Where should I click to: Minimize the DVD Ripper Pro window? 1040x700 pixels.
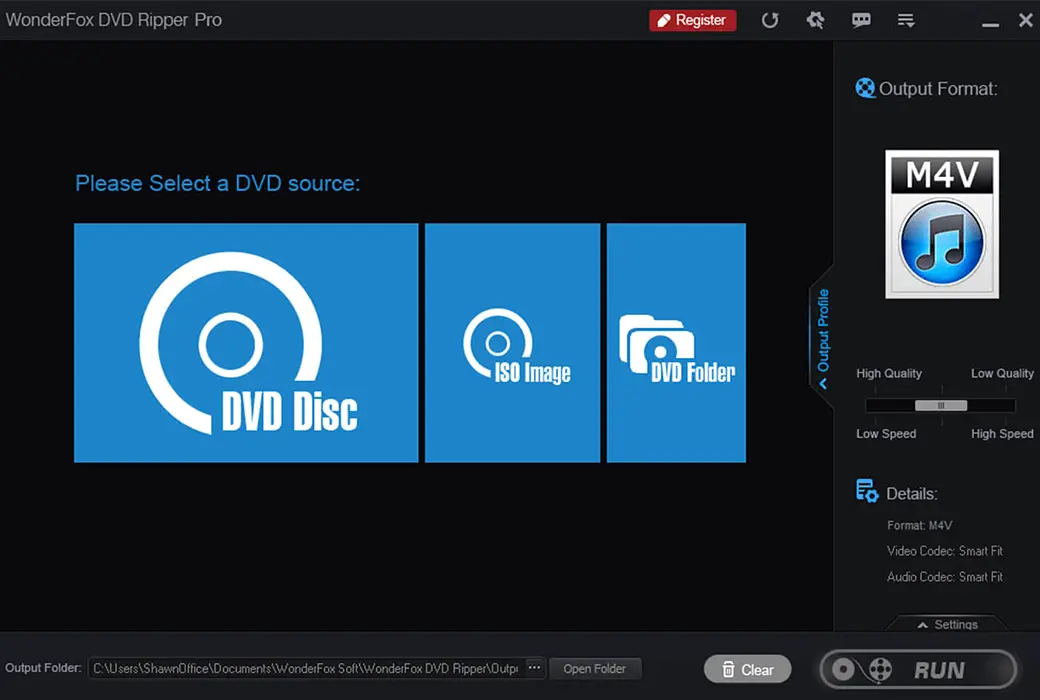tap(990, 24)
